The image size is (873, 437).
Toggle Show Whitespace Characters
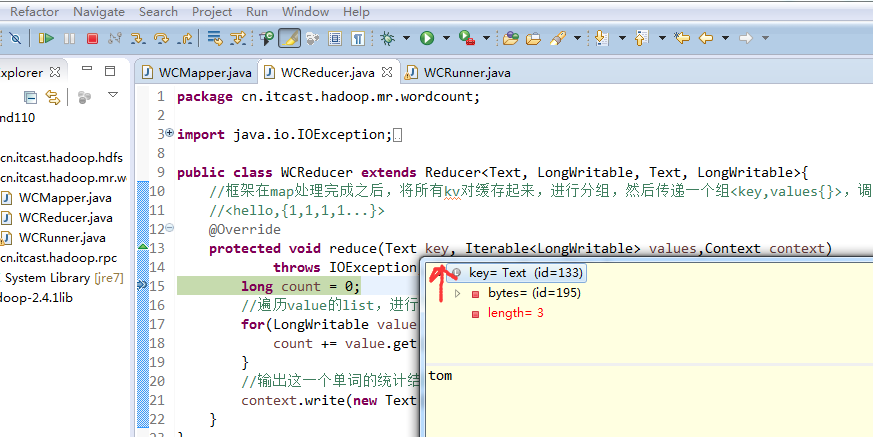(x=358, y=38)
